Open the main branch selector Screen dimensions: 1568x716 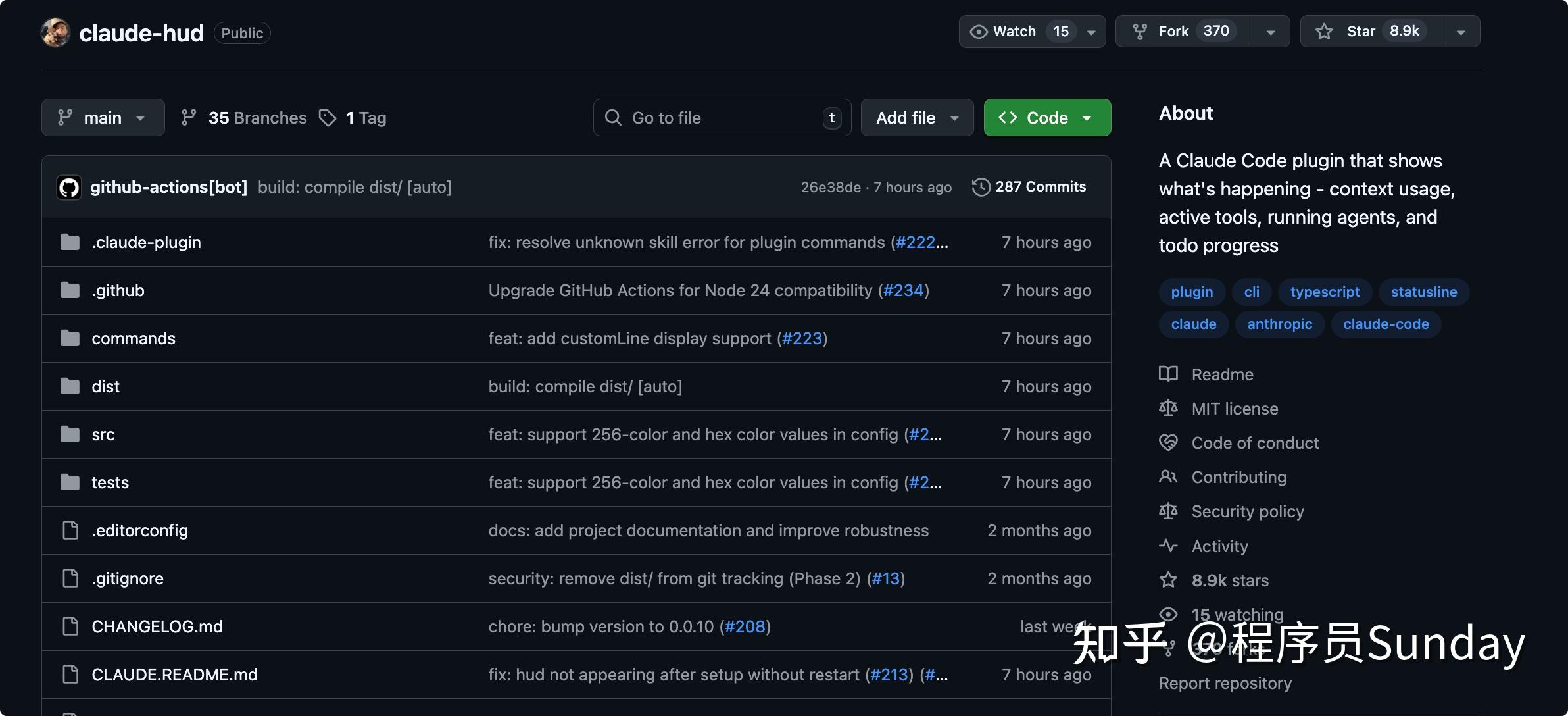(103, 118)
